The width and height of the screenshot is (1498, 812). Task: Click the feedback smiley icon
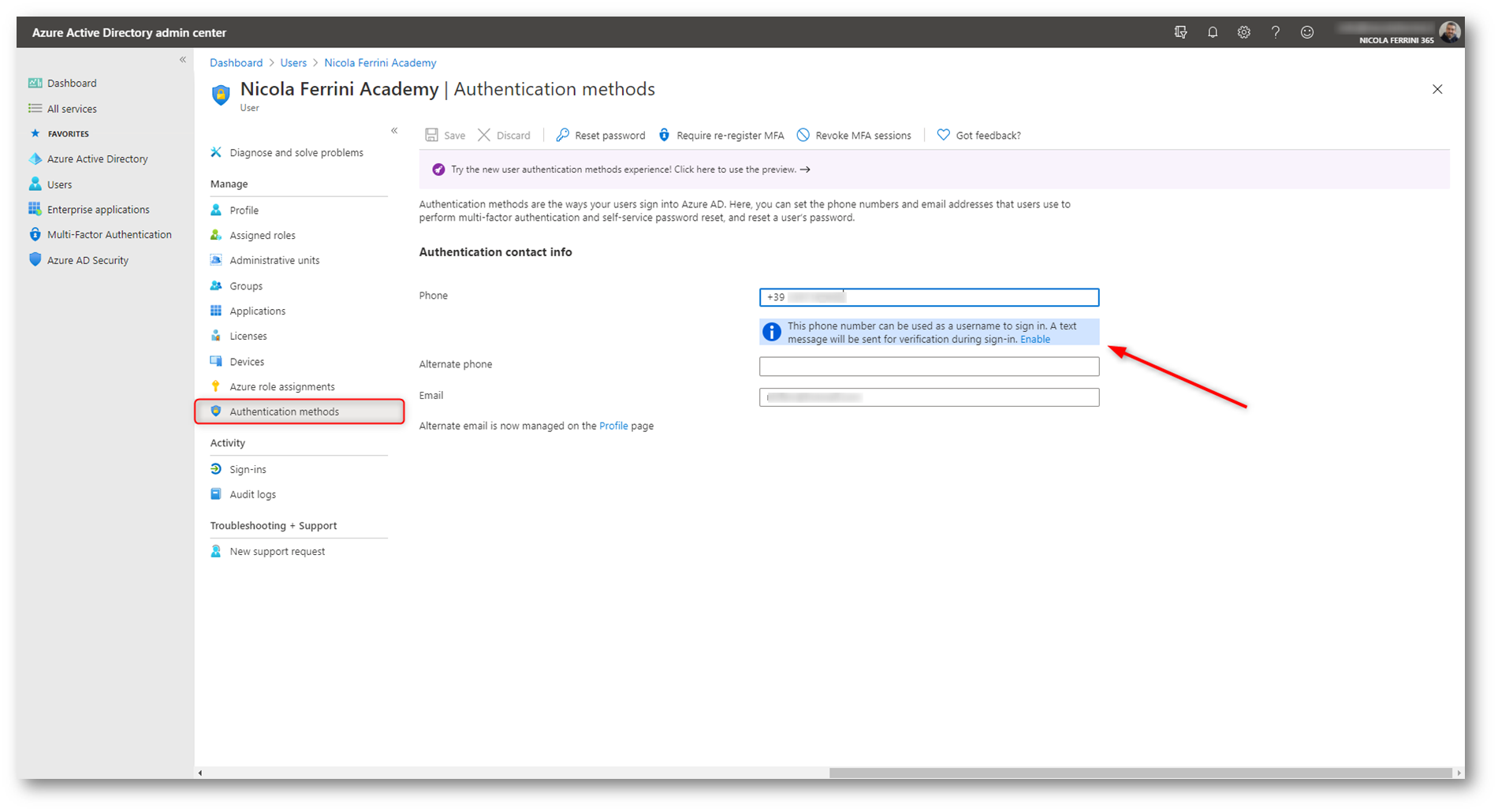1307,32
